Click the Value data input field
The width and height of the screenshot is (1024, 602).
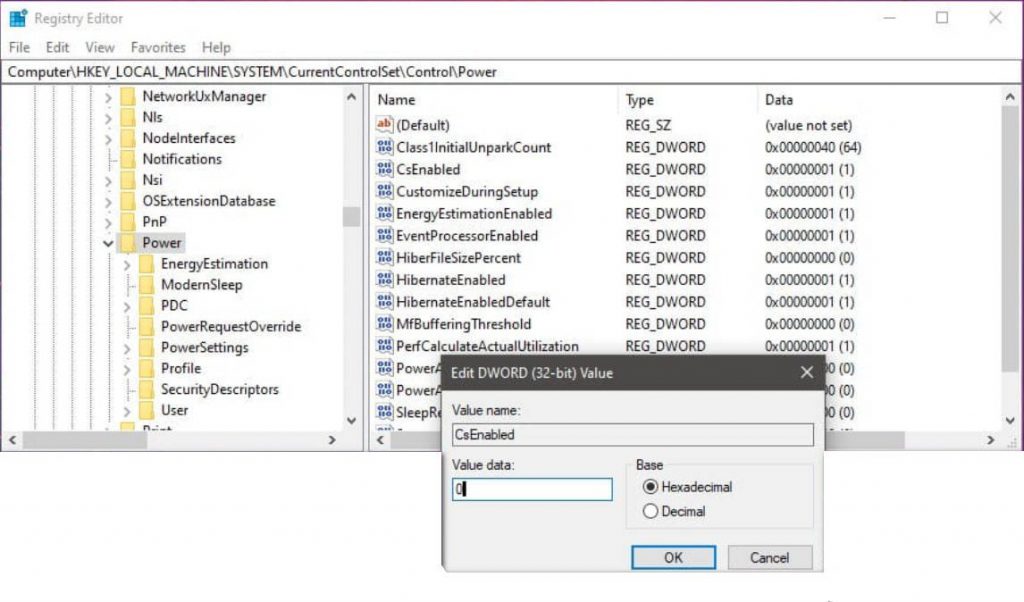[x=531, y=489]
